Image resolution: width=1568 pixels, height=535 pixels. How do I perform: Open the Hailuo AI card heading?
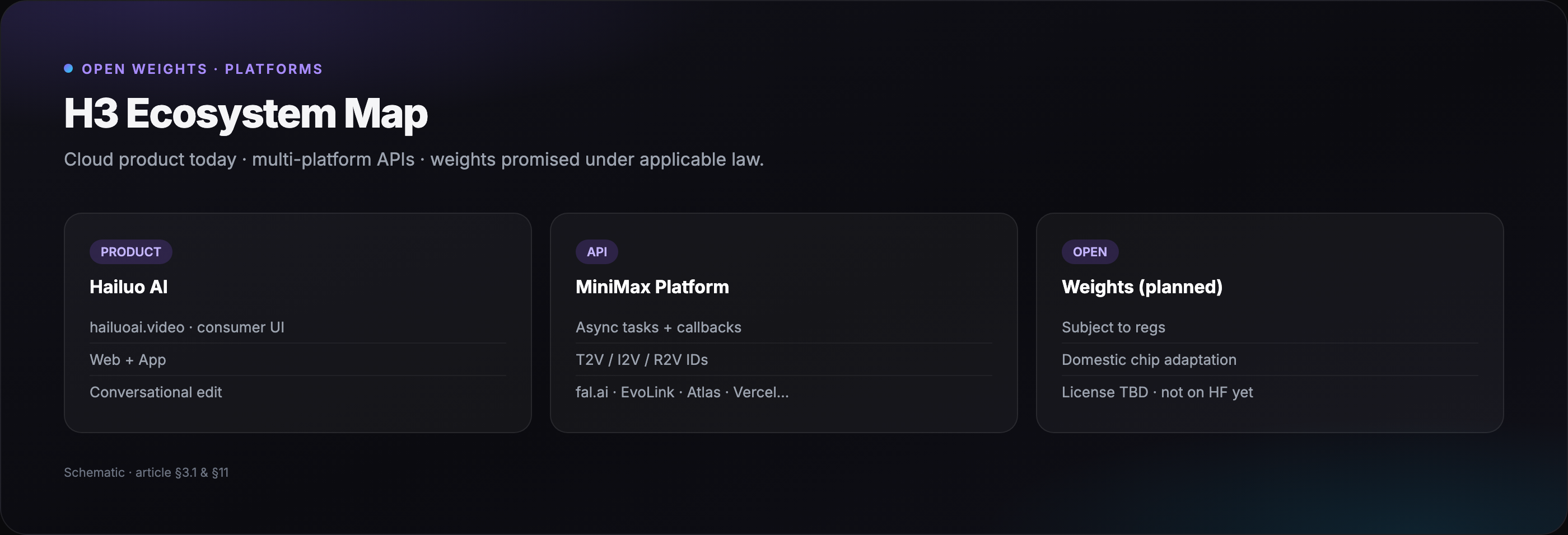pyautogui.click(x=128, y=287)
